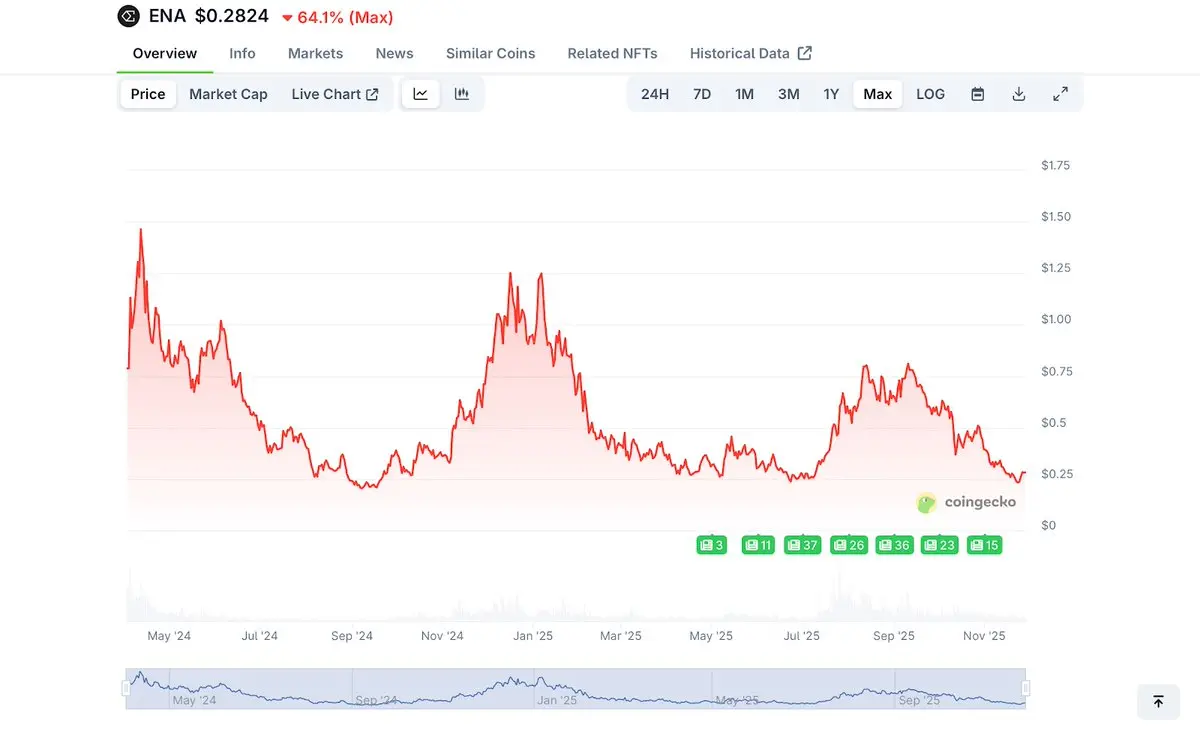Open Live Chart external link
The height and width of the screenshot is (729, 1200).
335,94
